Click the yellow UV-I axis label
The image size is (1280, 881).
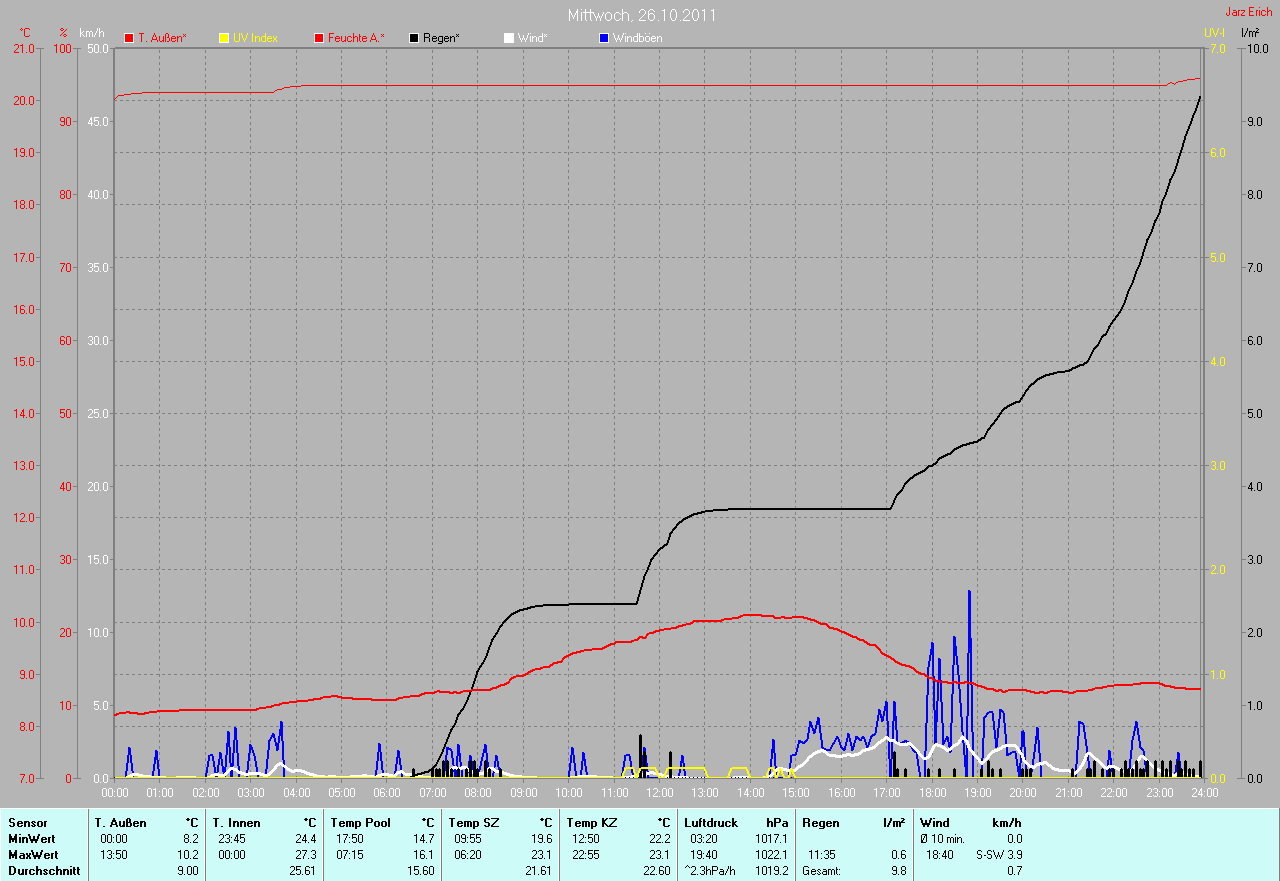click(1214, 33)
